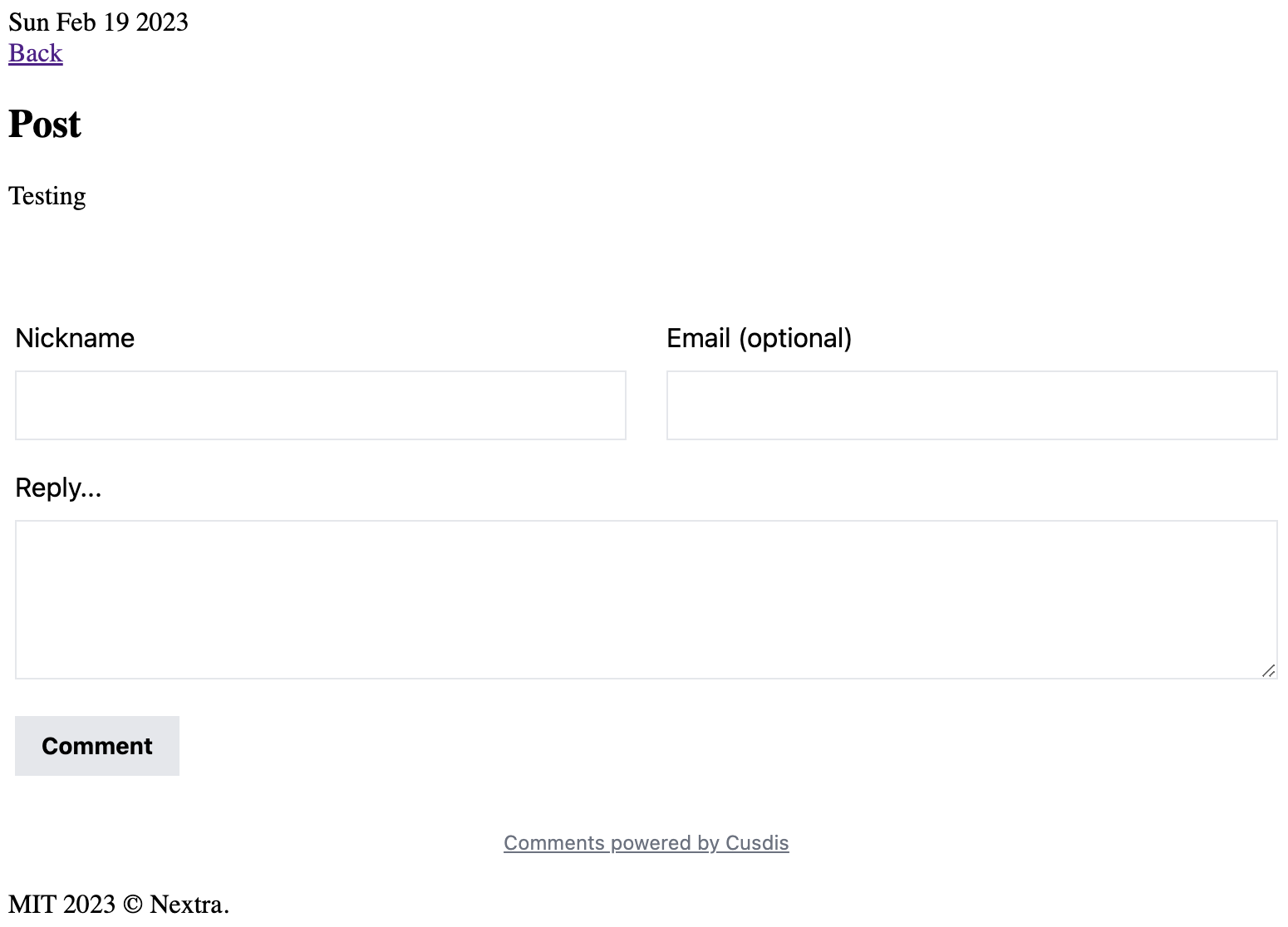Select the Post heading
The image size is (1288, 927).
pyautogui.click(x=44, y=123)
